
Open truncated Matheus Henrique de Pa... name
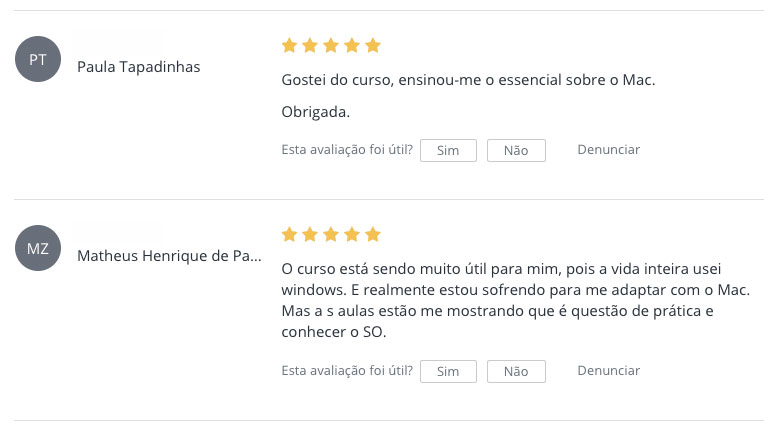[x=169, y=256]
